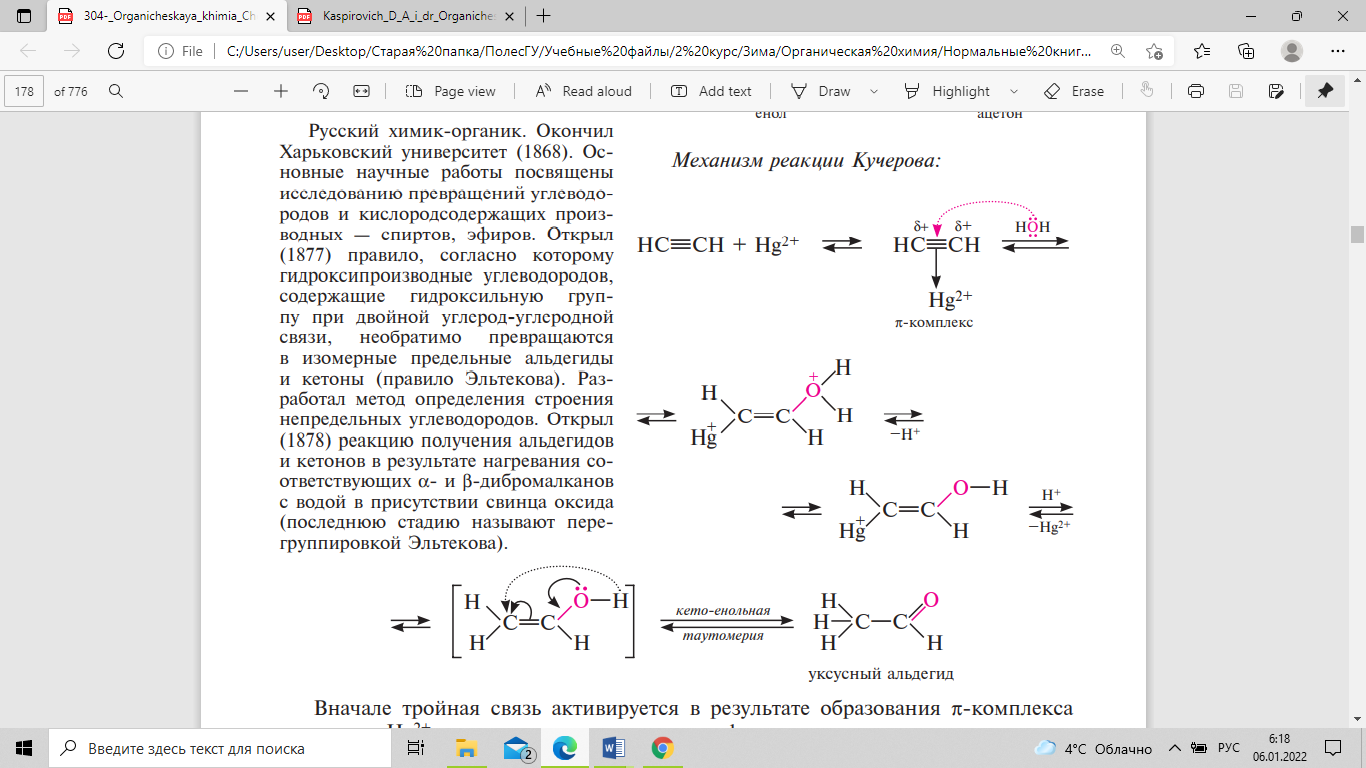This screenshot has width=1366, height=768.
Task: Open File Explorer from the taskbar
Action: point(467,748)
